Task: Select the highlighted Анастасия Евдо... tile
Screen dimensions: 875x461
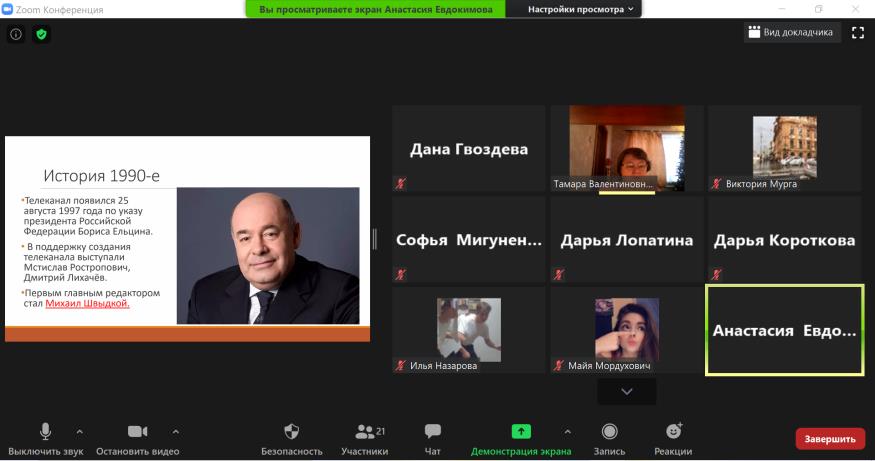Action: pyautogui.click(x=785, y=330)
